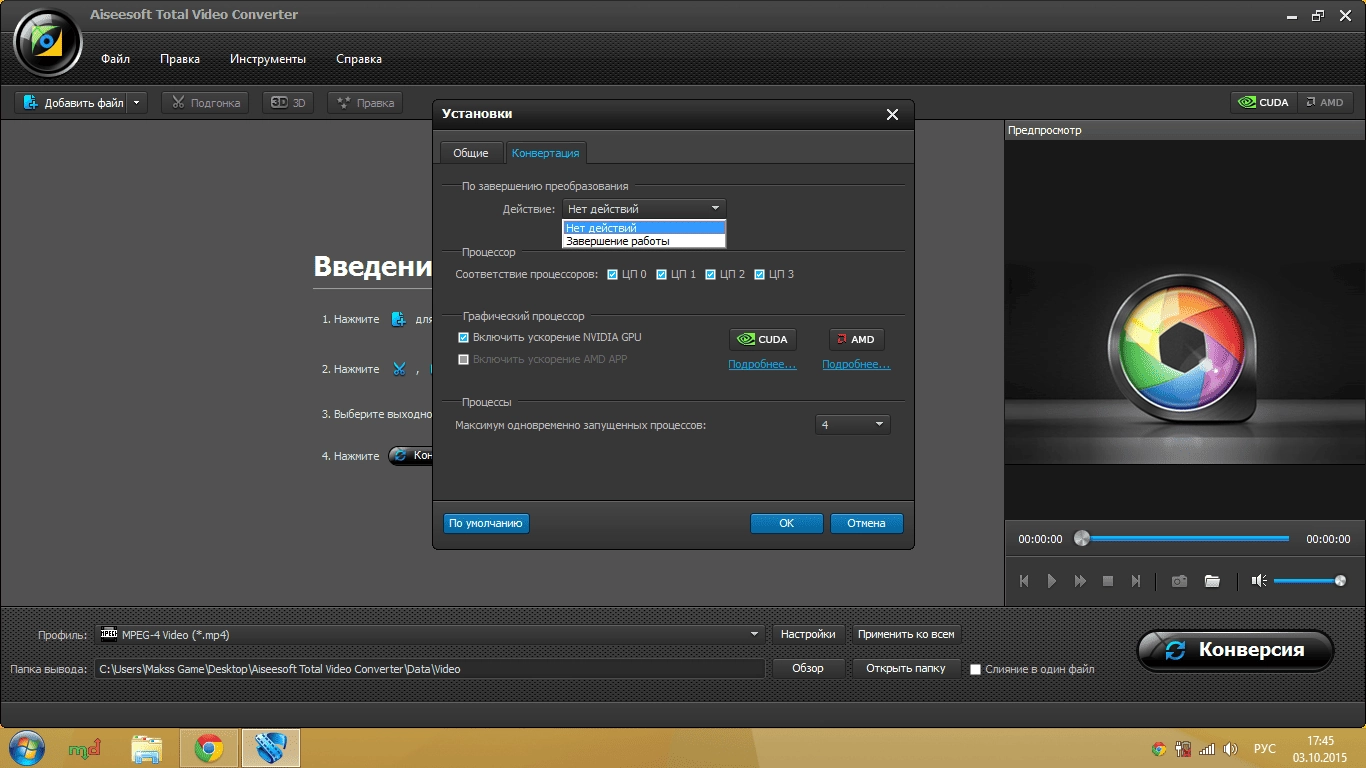The height and width of the screenshot is (768, 1366).
Task: Click the stop button in preview
Action: 1108,581
